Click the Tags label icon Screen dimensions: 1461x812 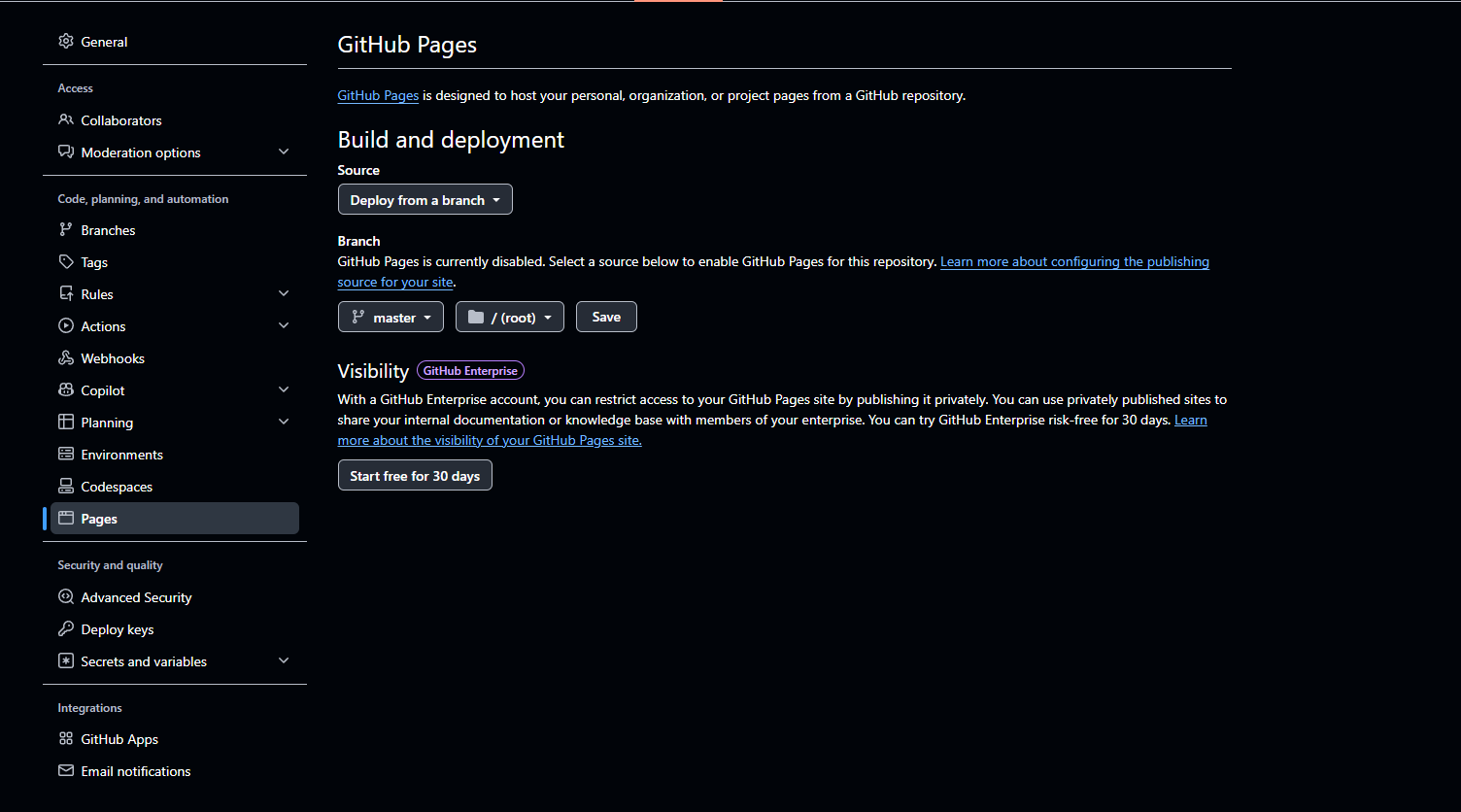pos(66,262)
